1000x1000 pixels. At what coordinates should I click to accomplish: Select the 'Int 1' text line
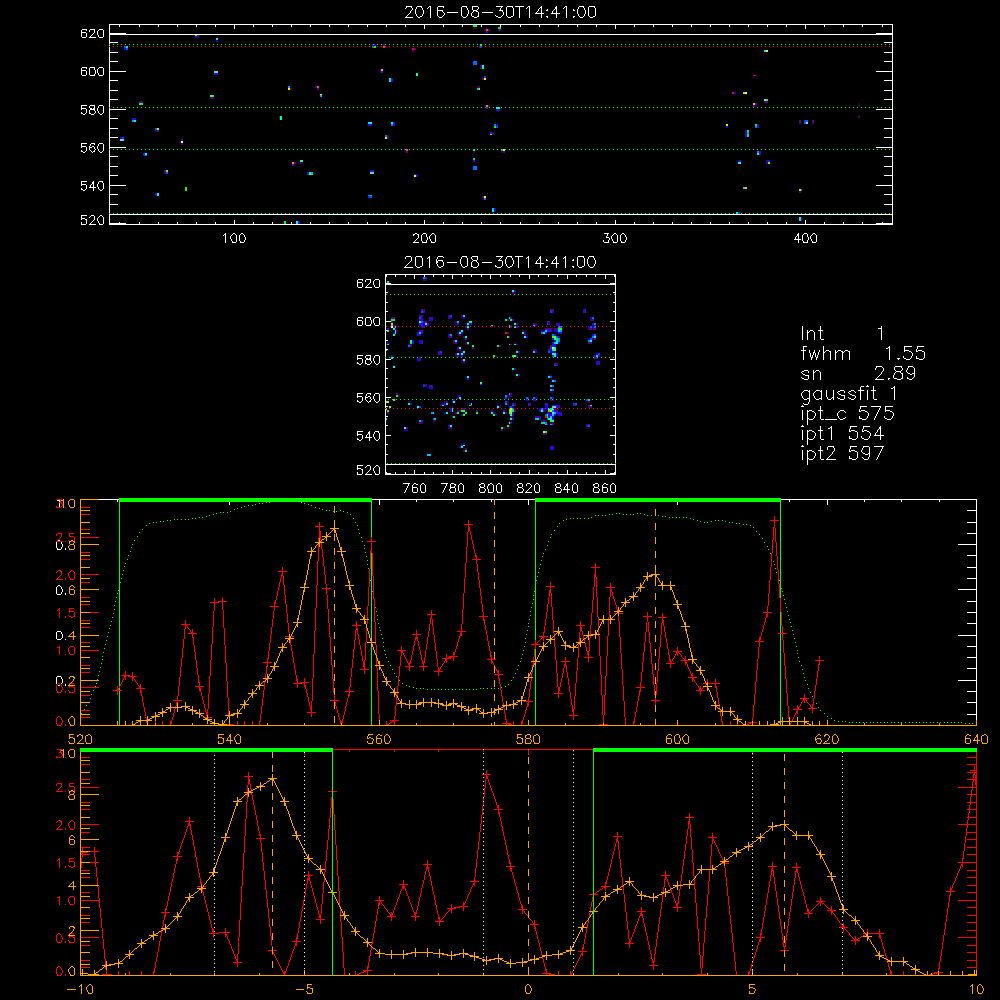[x=842, y=334]
